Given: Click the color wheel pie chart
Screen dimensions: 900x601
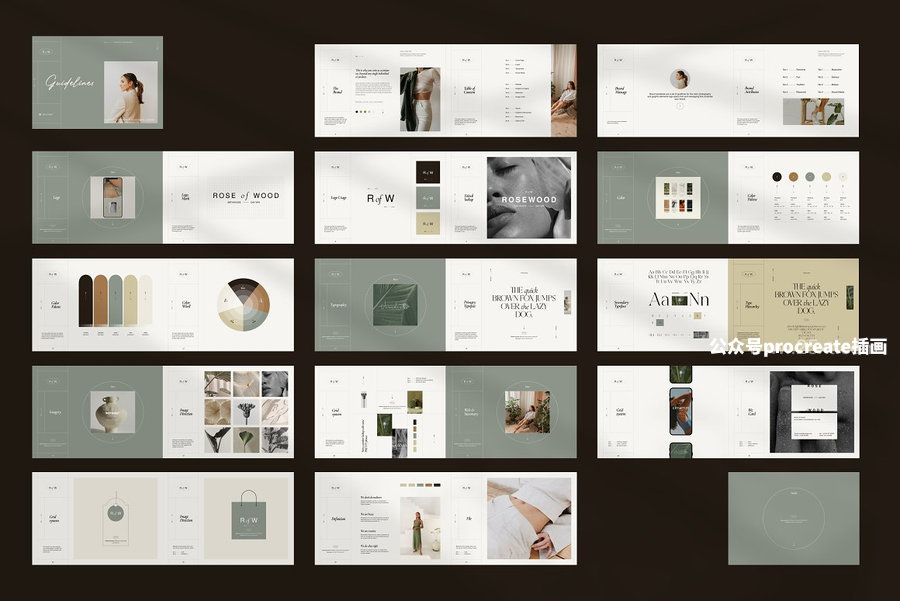Looking at the screenshot, I should pos(246,305).
